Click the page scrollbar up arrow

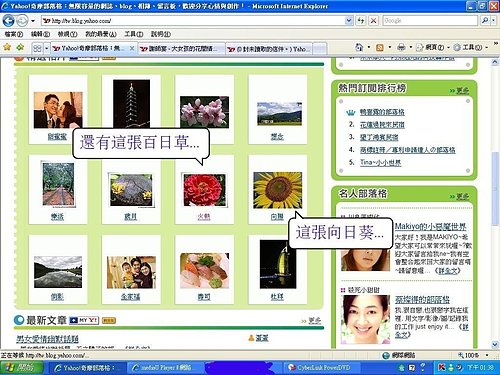[495, 62]
